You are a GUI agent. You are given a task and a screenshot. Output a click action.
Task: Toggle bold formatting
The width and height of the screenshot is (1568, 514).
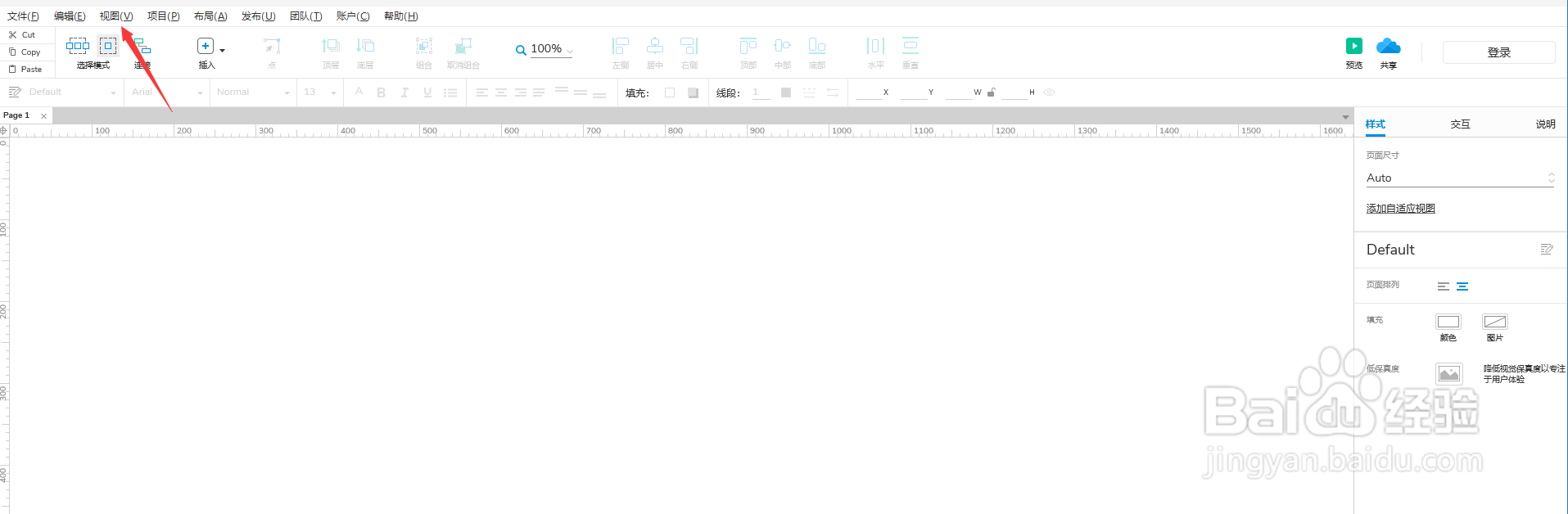pos(382,92)
